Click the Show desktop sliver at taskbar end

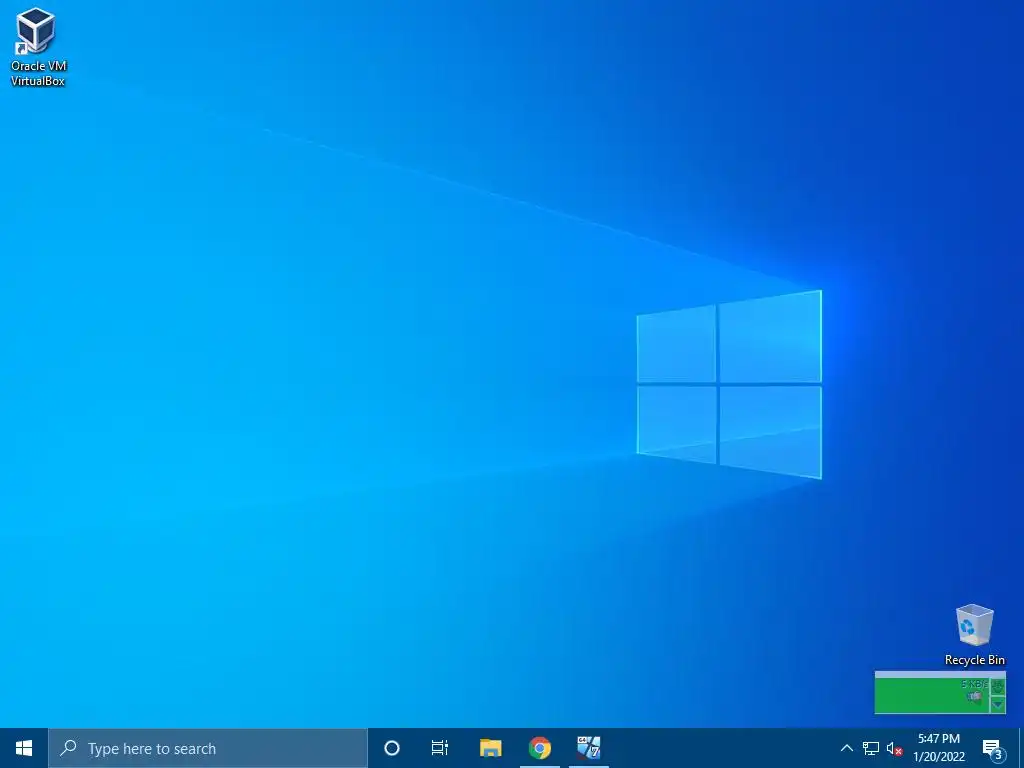[x=1021, y=748]
